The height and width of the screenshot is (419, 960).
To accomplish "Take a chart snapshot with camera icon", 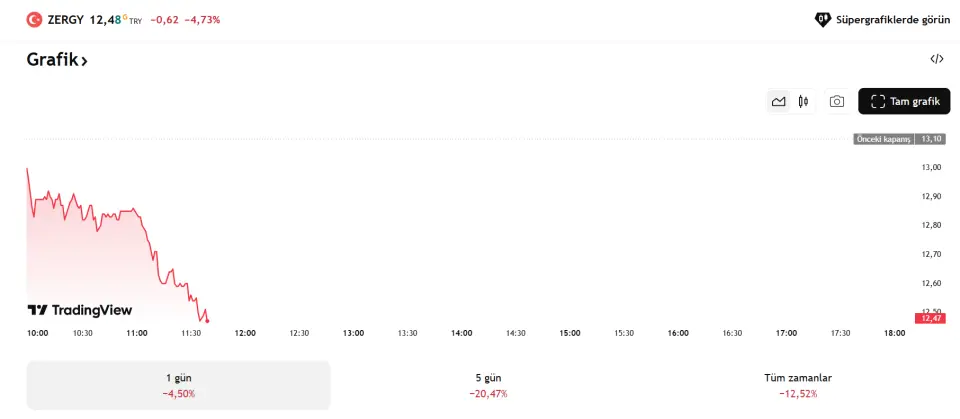I will [837, 101].
